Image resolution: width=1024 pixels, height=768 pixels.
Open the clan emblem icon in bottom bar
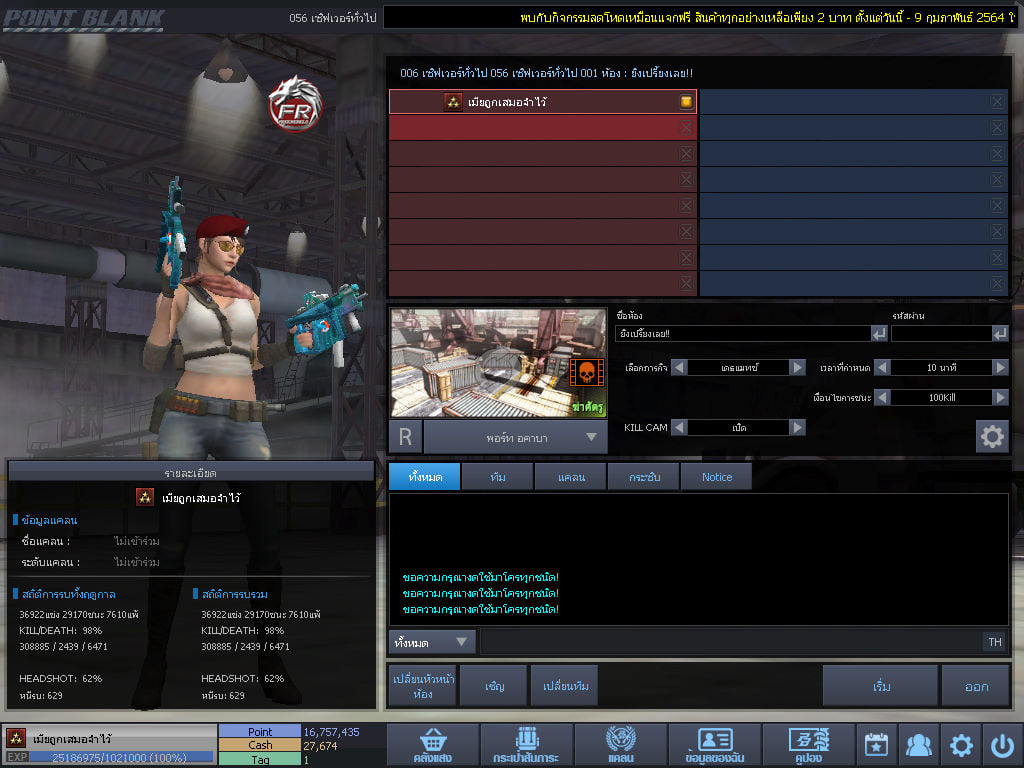[x=620, y=745]
